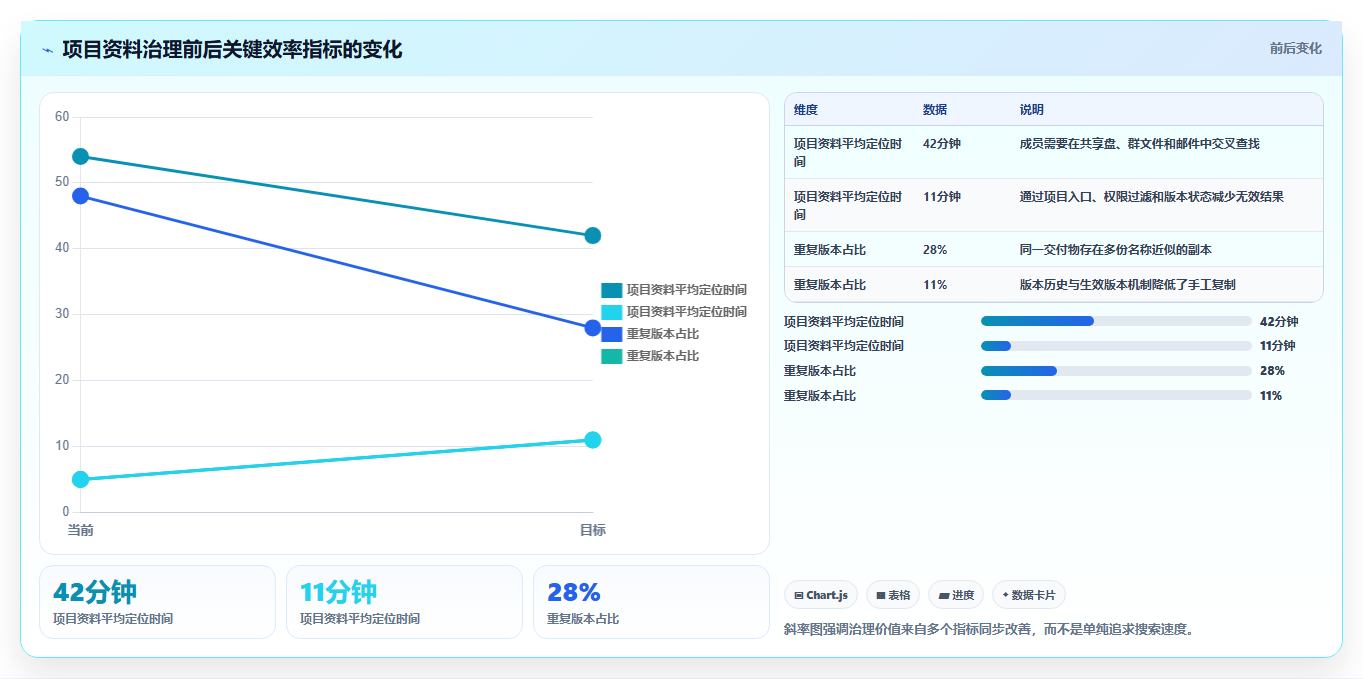
Task: Click the blue data point at 目标
Action: 592,328
